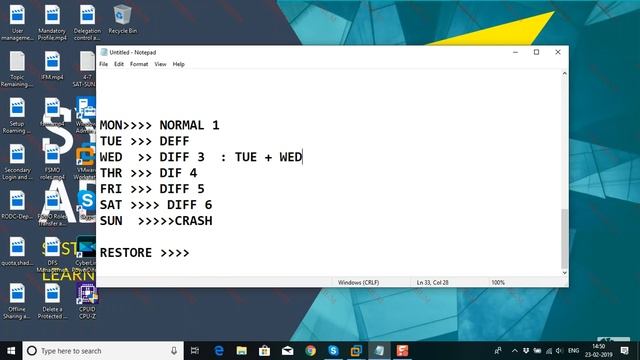This screenshot has width=640, height=360.
Task: Click the microphone icon in the search box
Action: tap(174, 351)
